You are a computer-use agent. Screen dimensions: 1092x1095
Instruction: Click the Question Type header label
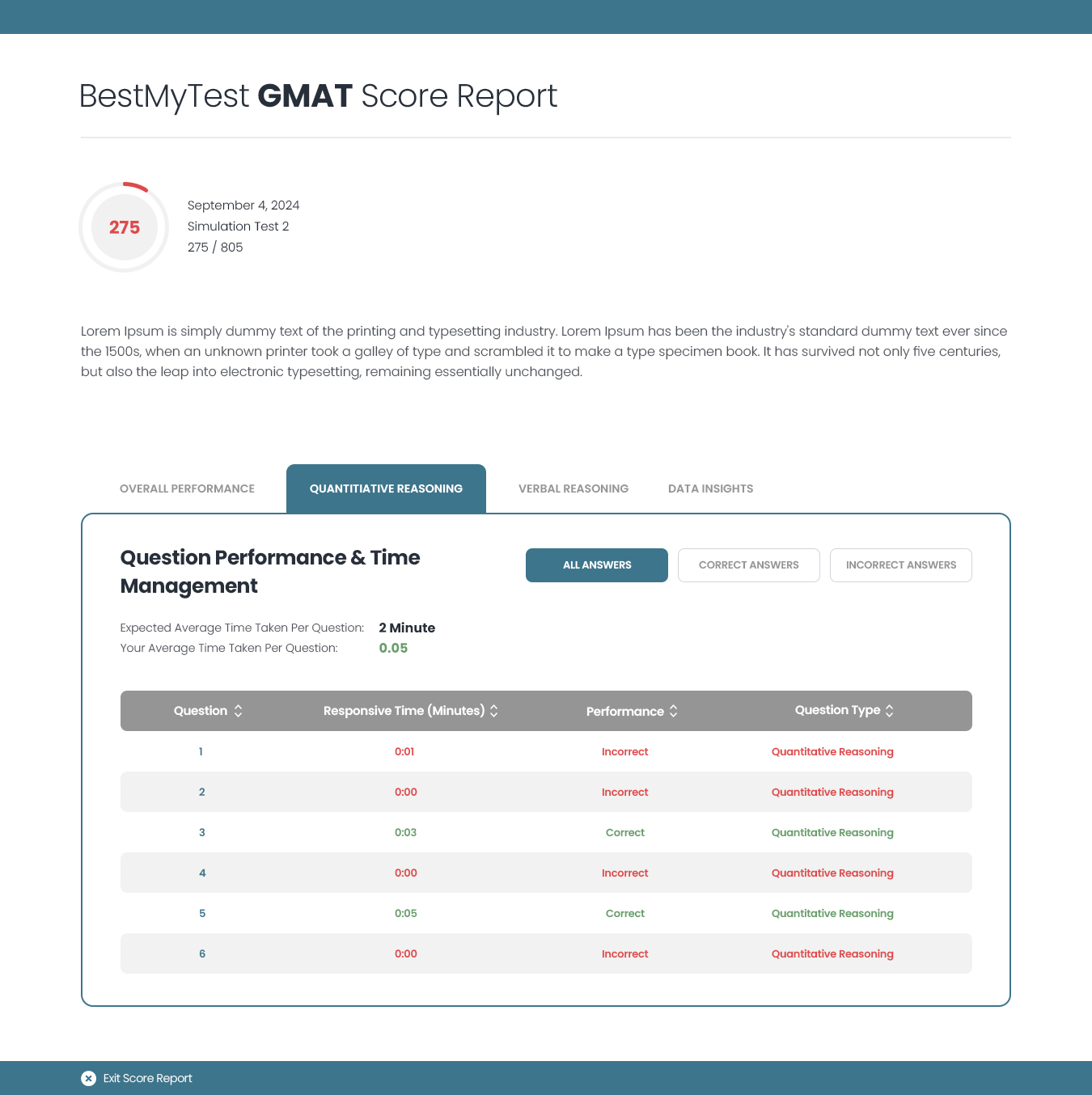(x=837, y=710)
